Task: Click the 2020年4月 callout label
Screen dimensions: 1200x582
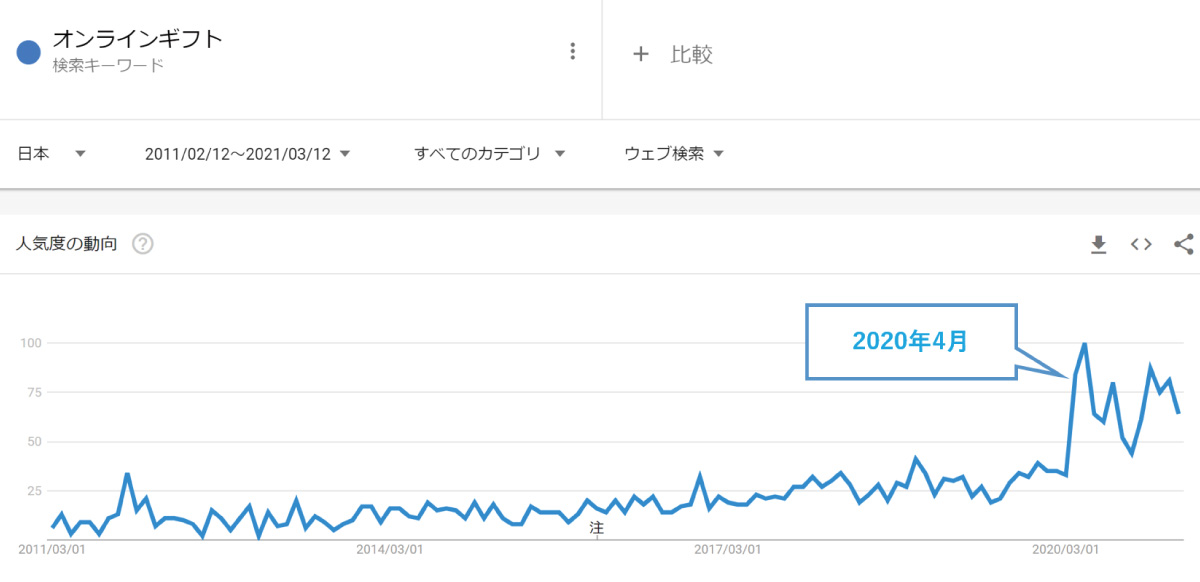Action: [910, 341]
